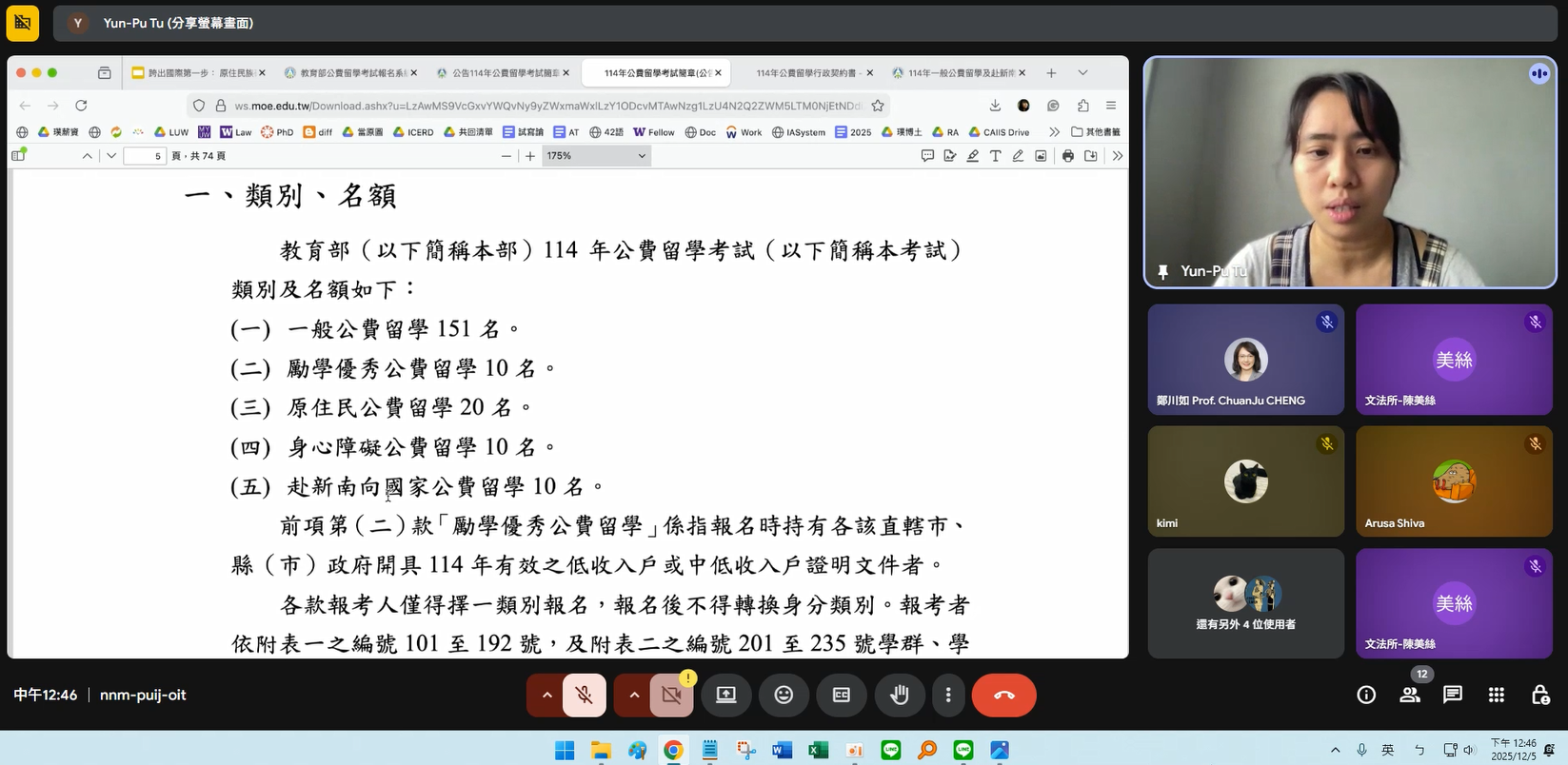Open the '還有另外 4 位使用者' tile
Viewport: 1568px width, 765px height.
1245,603
